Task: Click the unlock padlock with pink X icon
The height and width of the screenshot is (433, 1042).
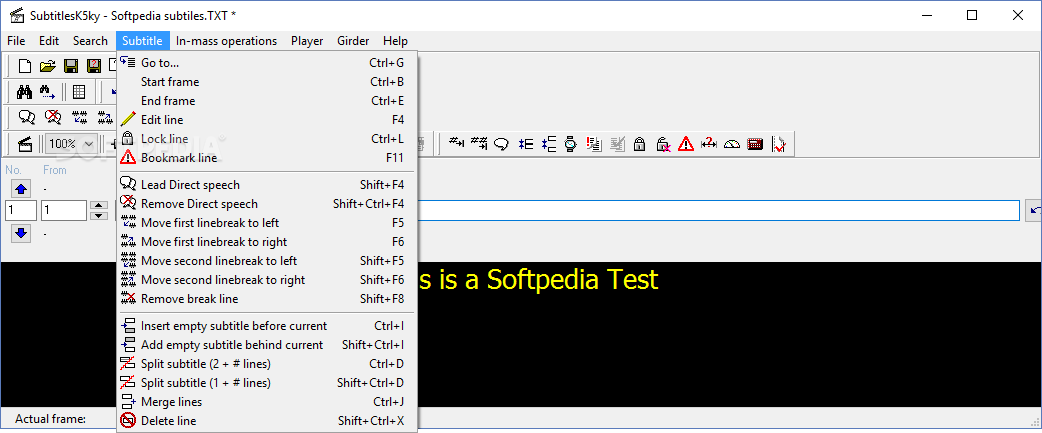Action: point(663,143)
